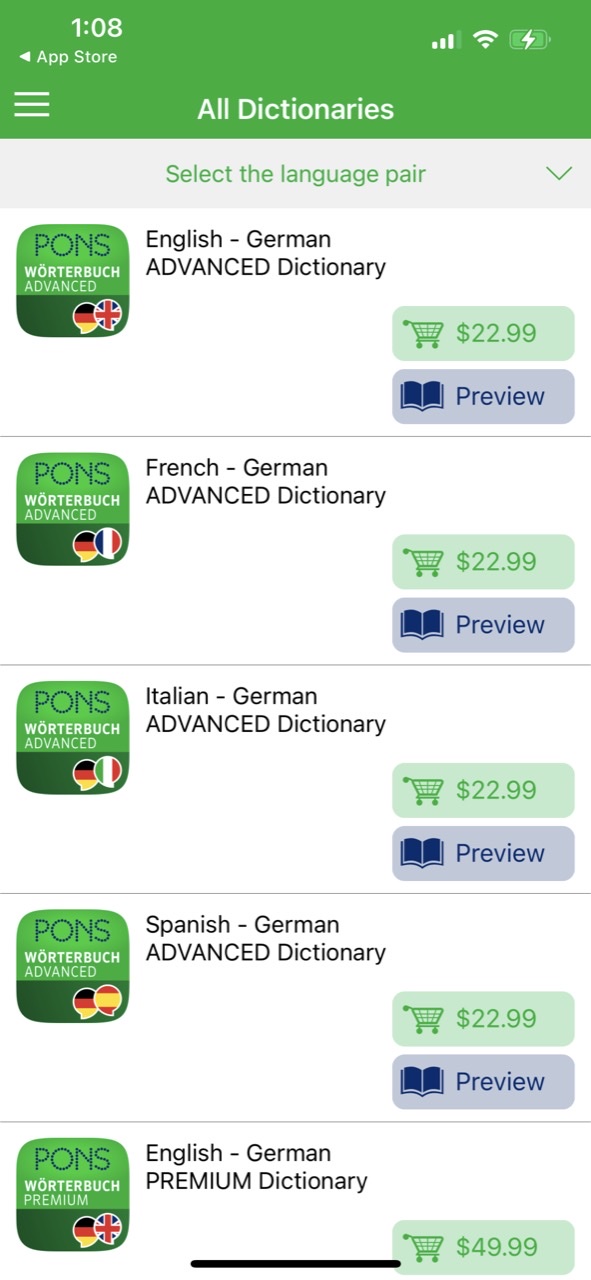Preview the Italian - German ADVANCED Dictionary

click(483, 853)
